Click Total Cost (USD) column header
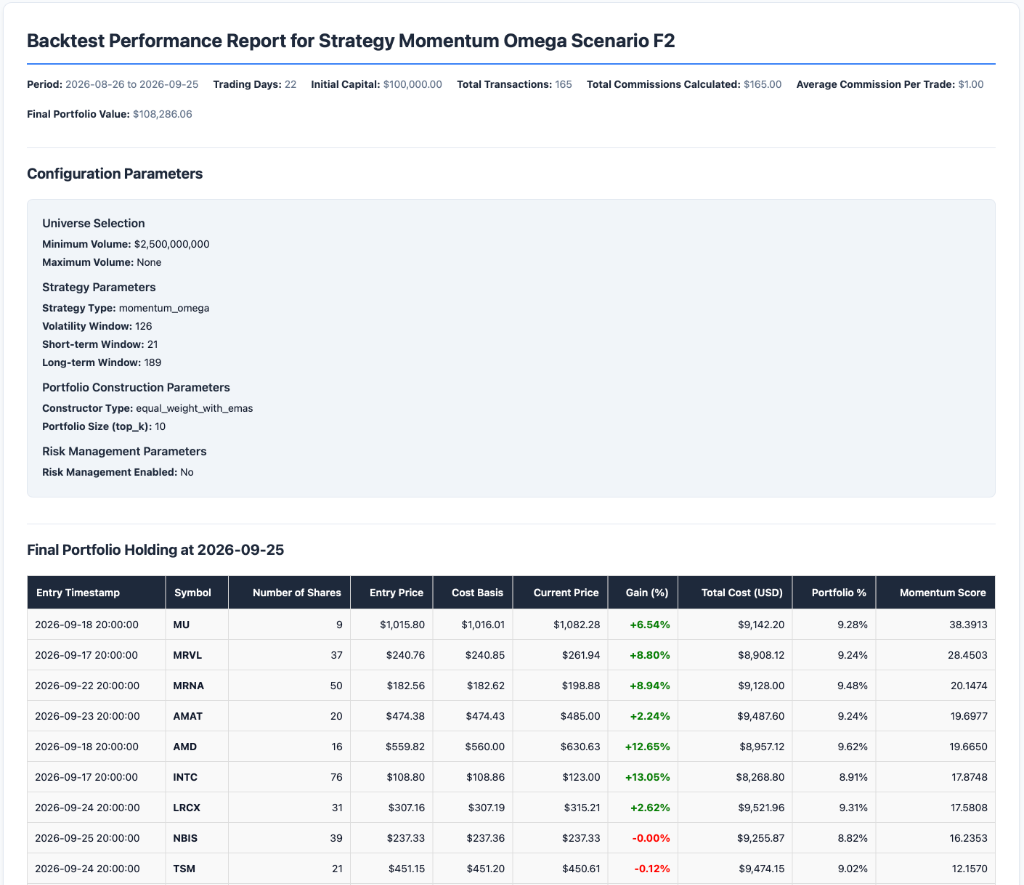 [x=735, y=592]
